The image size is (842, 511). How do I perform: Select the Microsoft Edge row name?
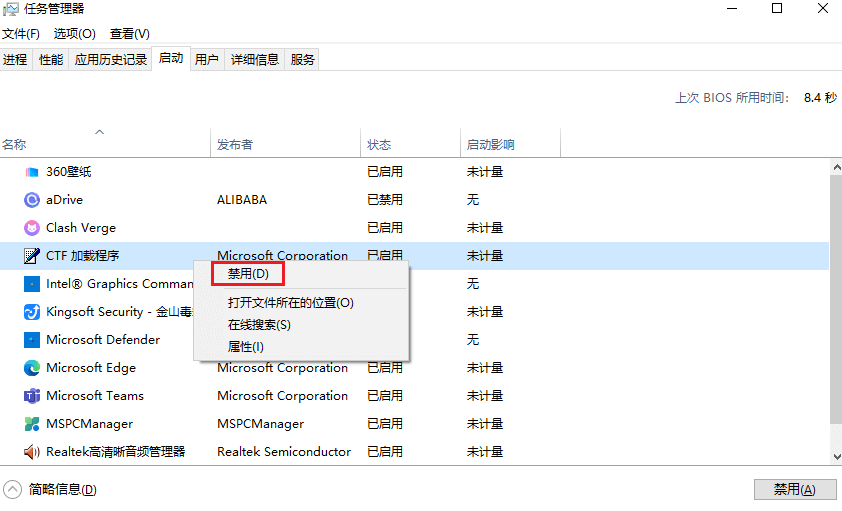tap(91, 368)
